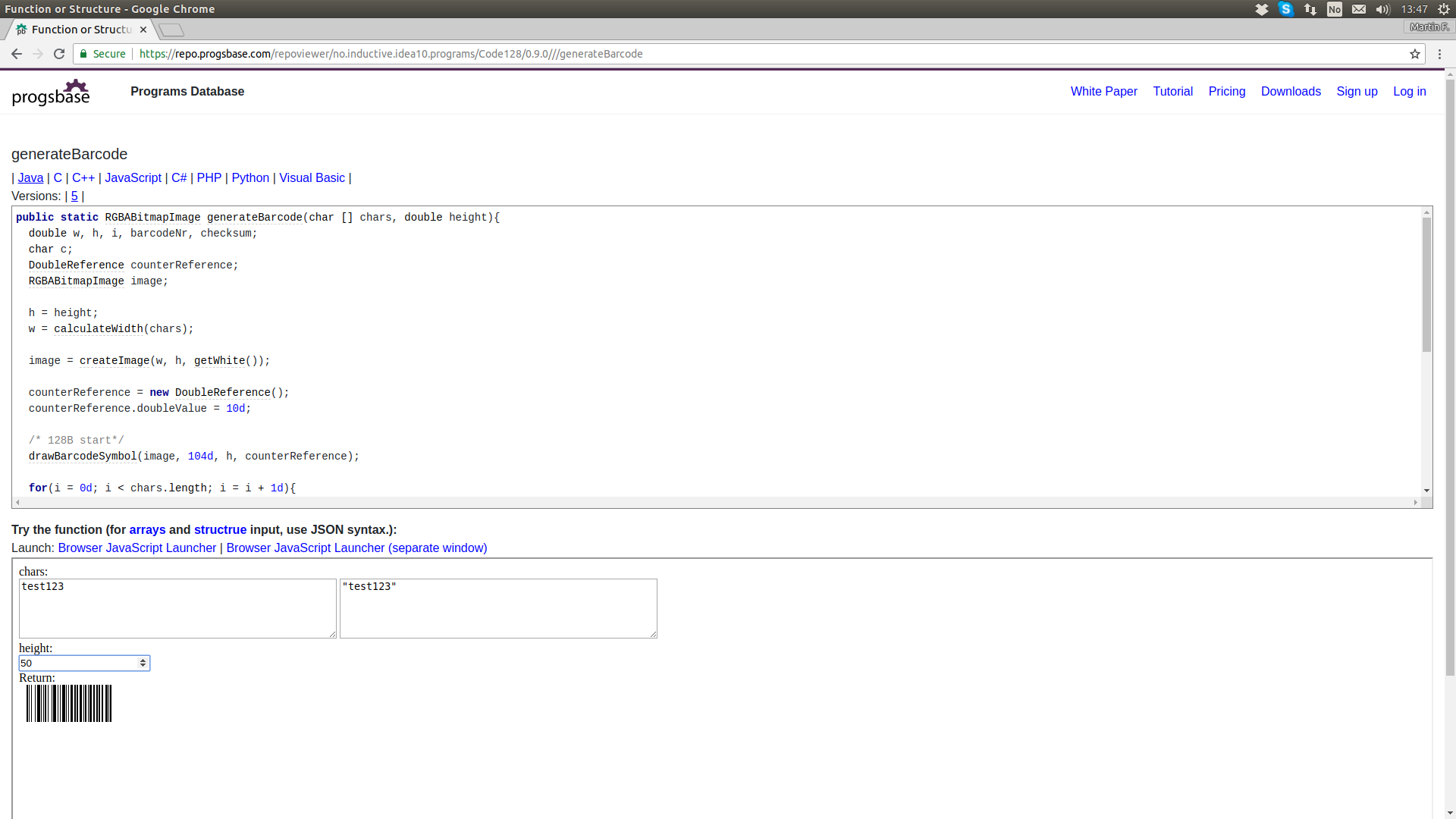Screen dimensions: 1456x819
Task: Select version 5 link
Action: [x=74, y=196]
